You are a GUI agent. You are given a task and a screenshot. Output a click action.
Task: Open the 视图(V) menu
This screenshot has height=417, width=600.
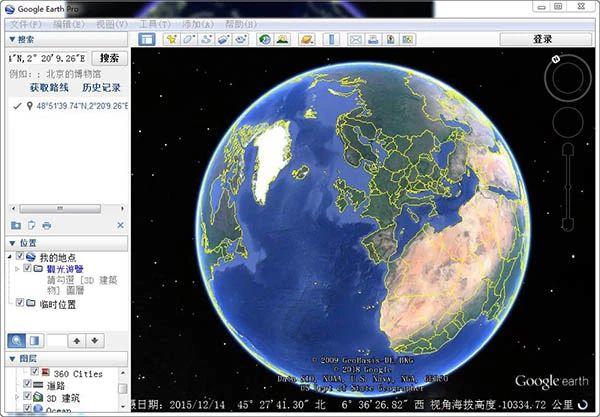point(112,24)
